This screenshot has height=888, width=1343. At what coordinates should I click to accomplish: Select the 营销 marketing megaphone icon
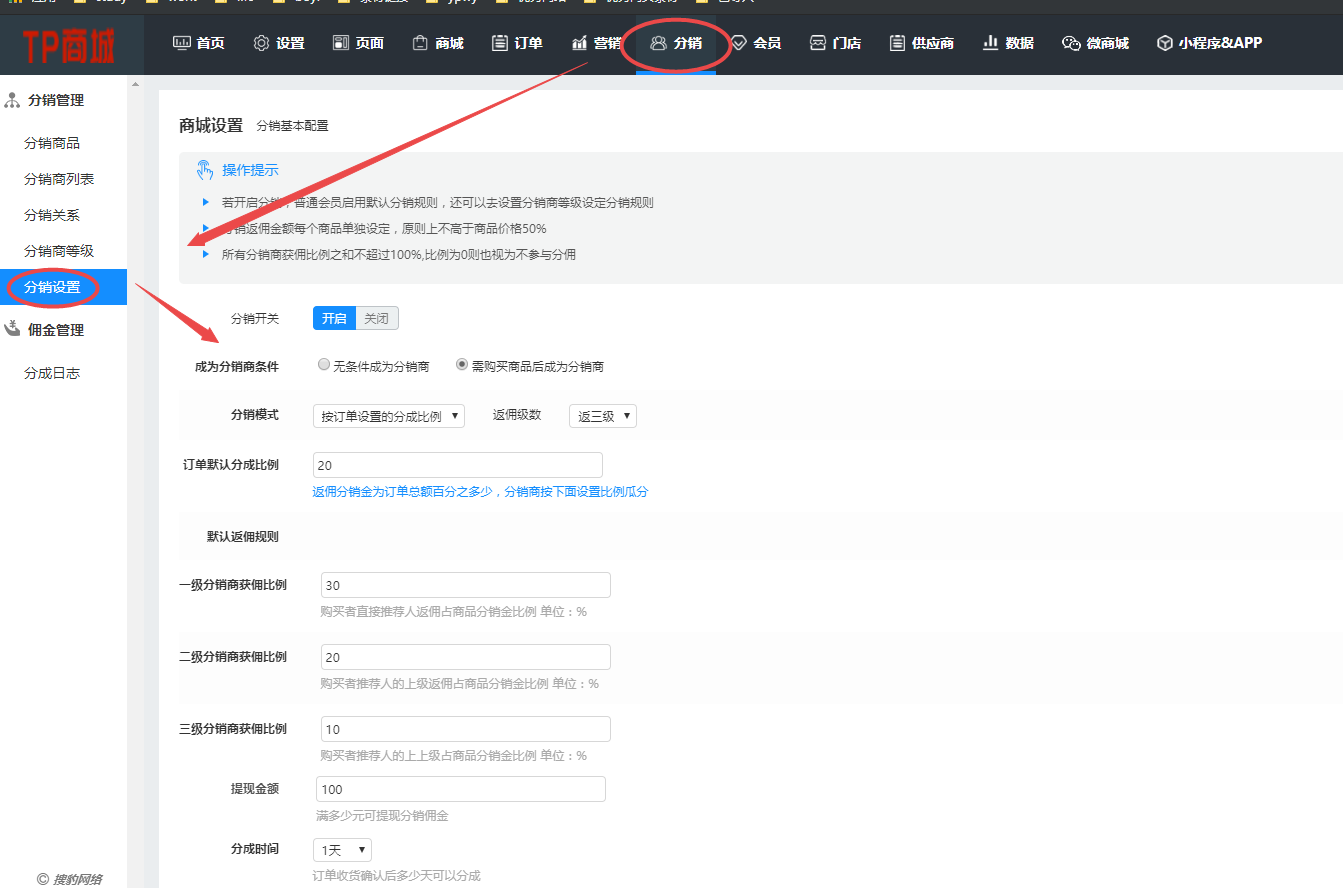580,43
